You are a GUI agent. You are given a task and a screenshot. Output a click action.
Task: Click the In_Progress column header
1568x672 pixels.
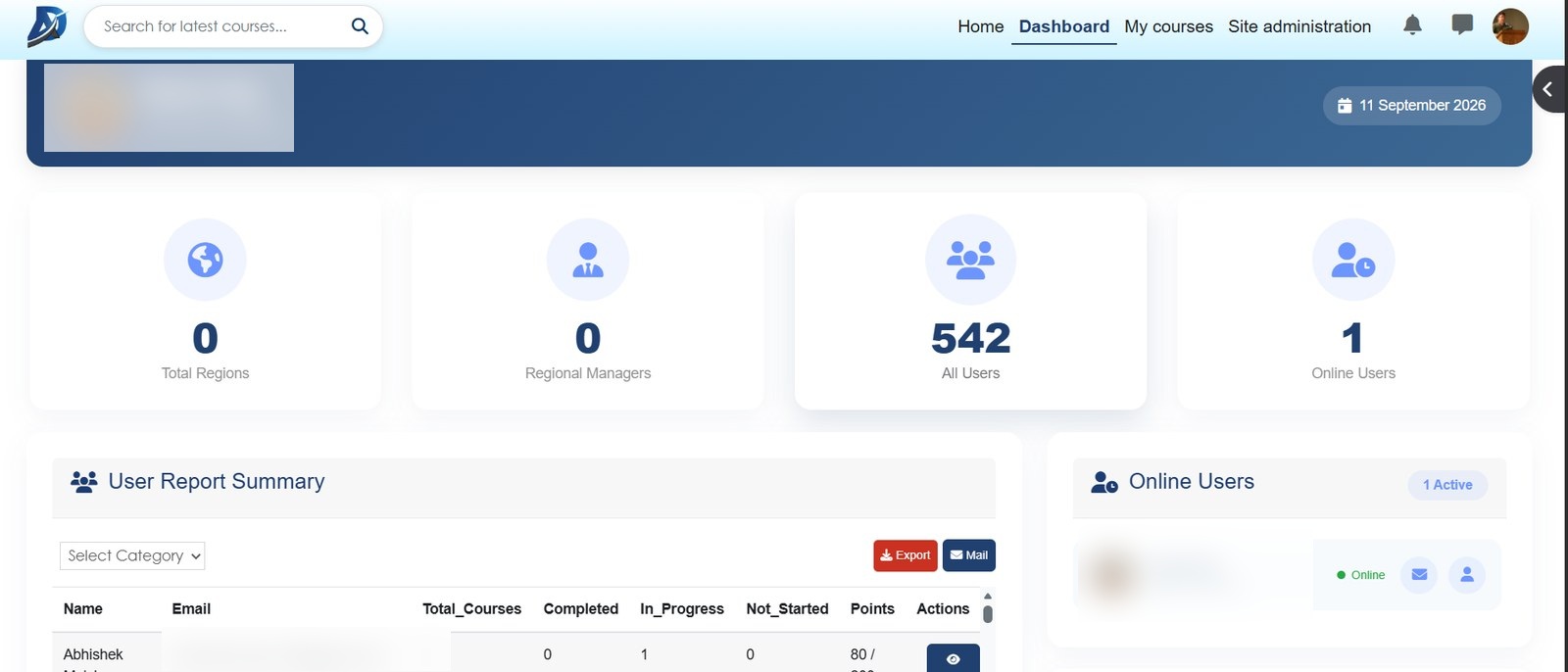(x=682, y=609)
